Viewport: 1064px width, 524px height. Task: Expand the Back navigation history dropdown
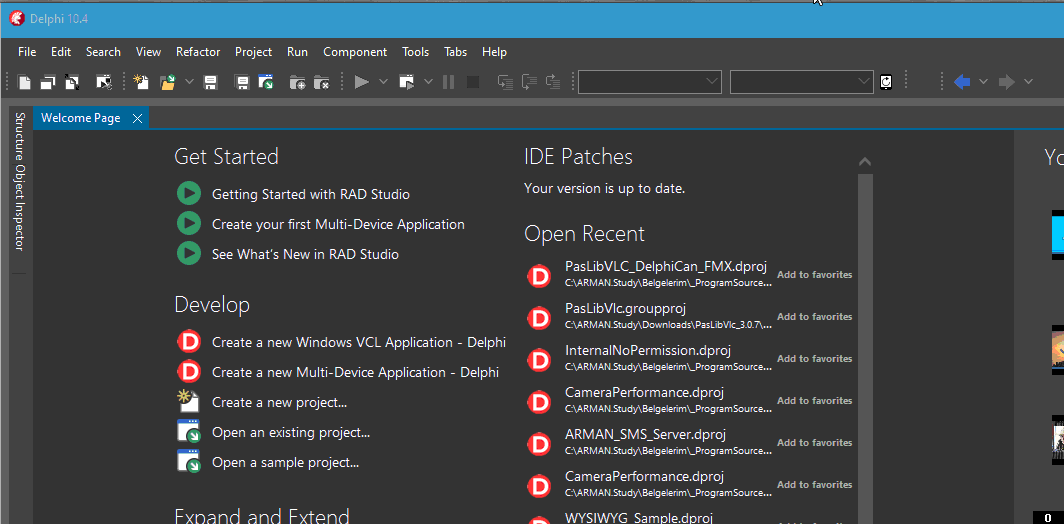983,82
